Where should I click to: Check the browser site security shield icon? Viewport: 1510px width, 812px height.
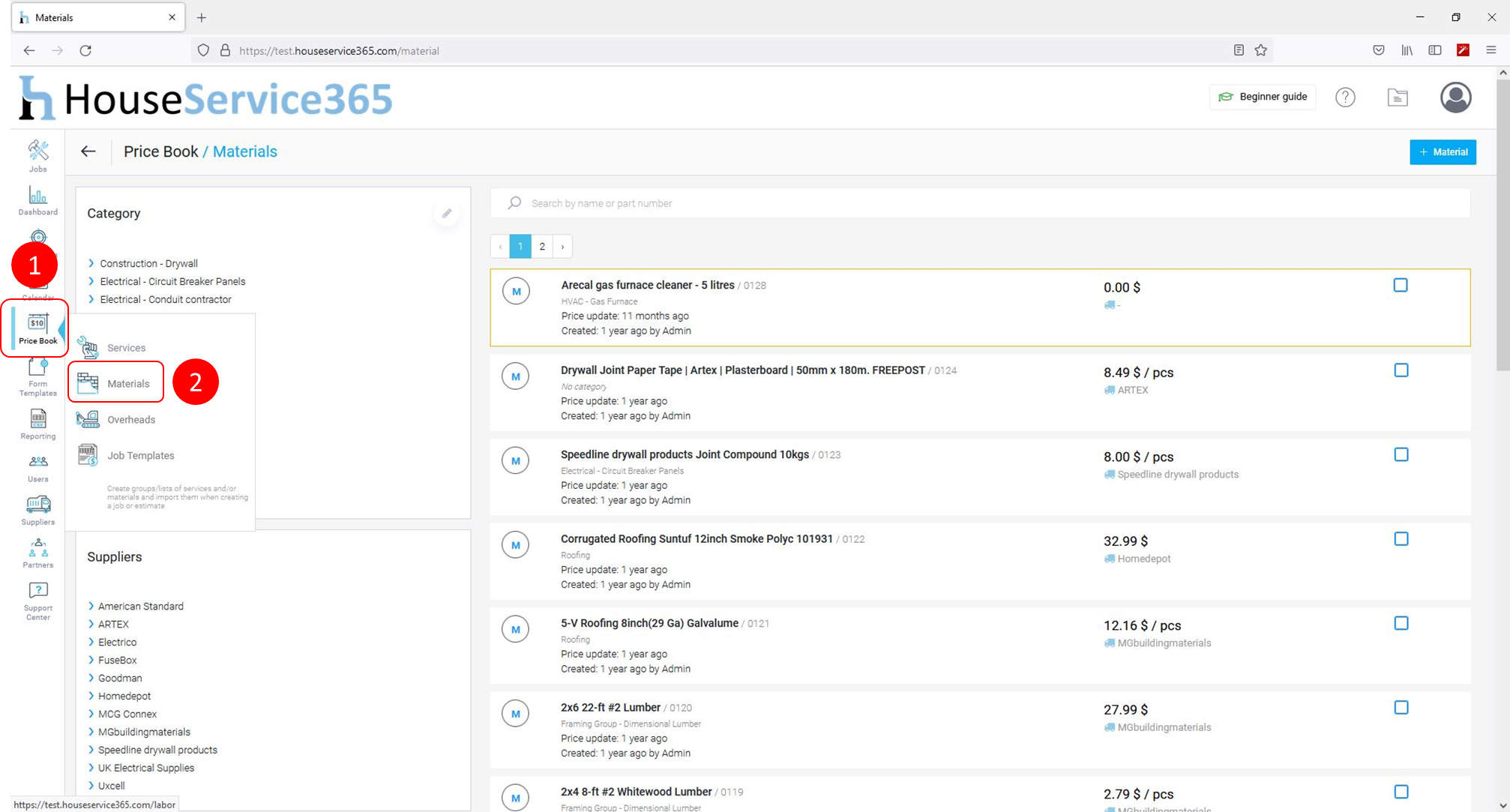pos(203,50)
